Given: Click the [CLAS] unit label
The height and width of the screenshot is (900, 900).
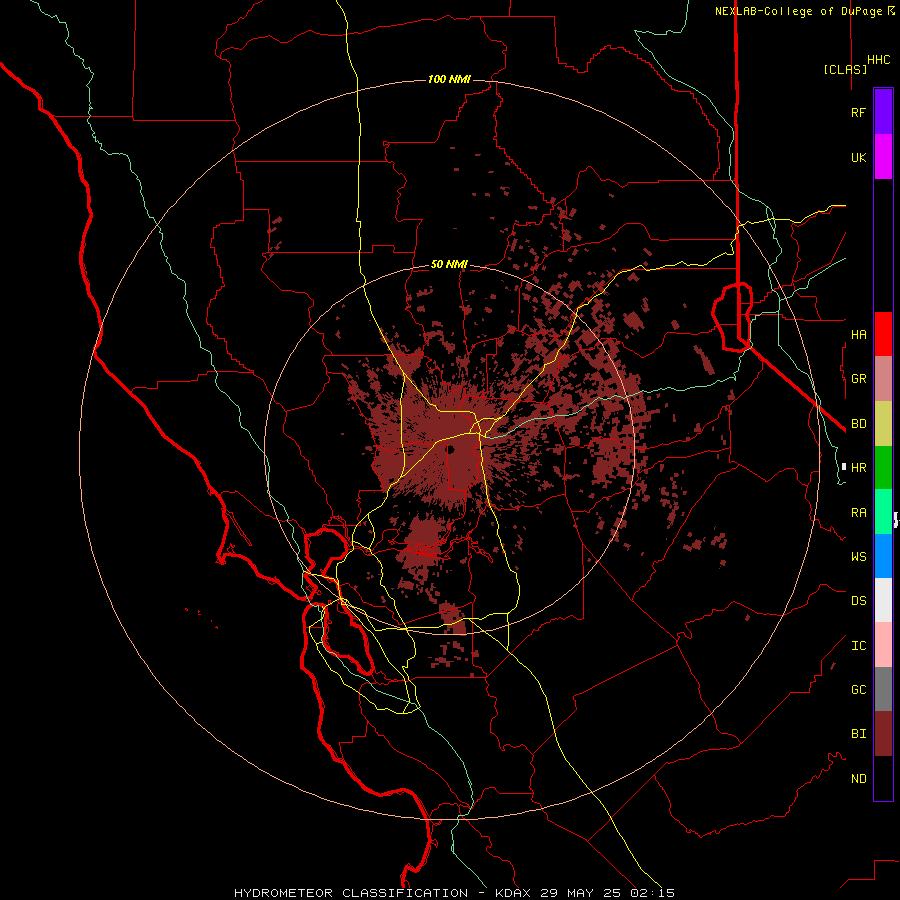Looking at the screenshot, I should pos(845,69).
